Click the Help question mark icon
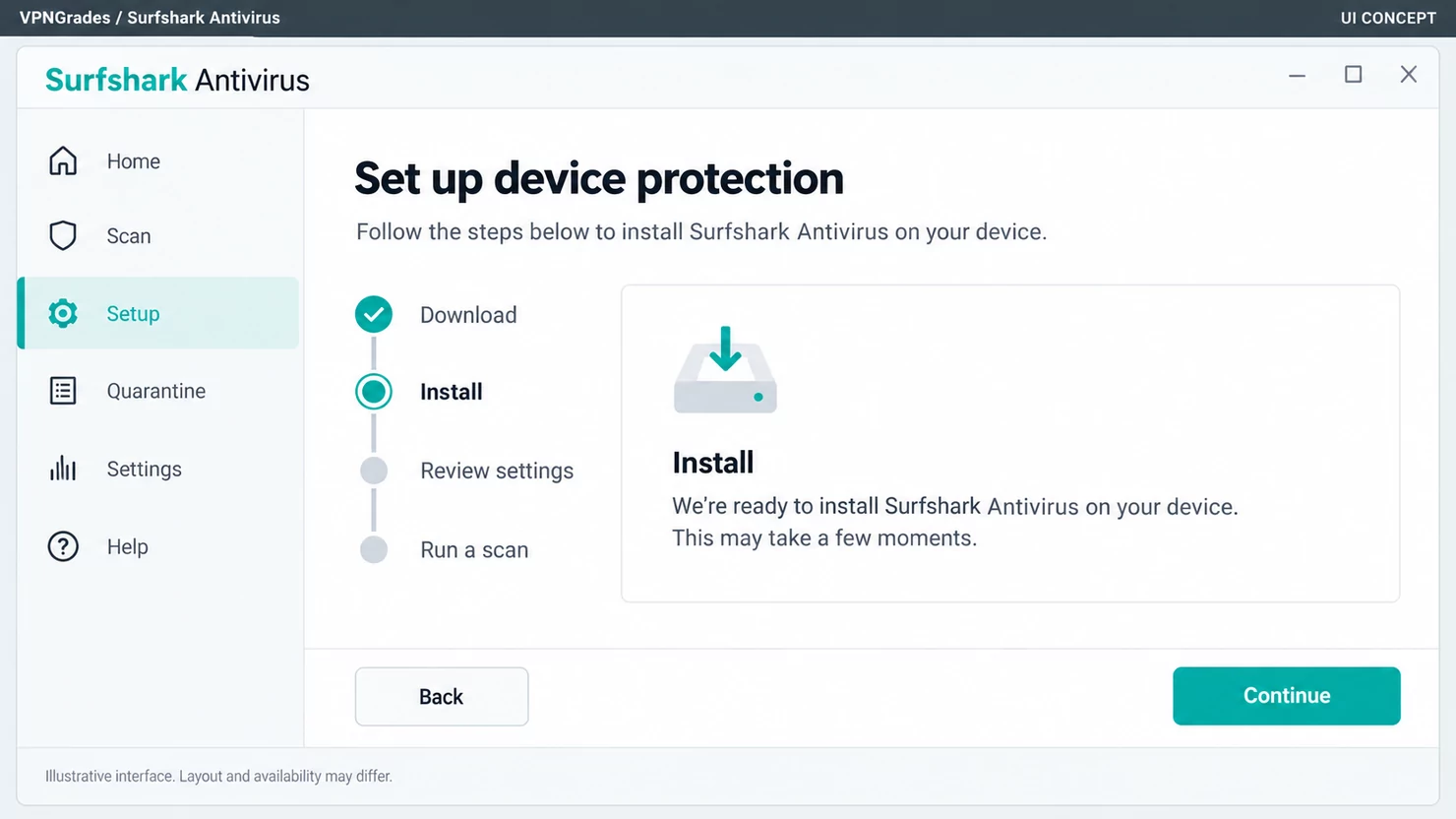Viewport: 1456px width, 819px height. pos(63,546)
